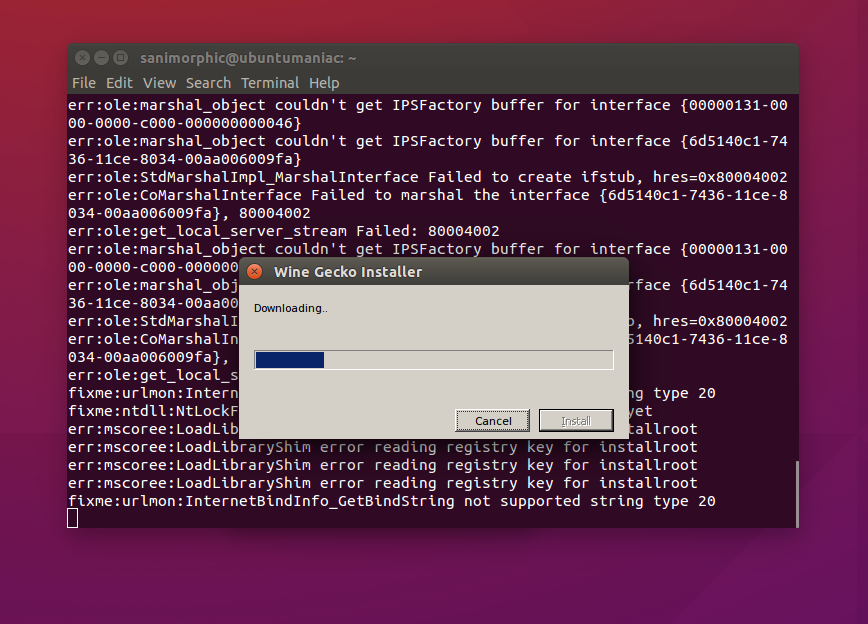868x624 pixels.
Task: Minimize the terminal window
Action: coord(101,58)
